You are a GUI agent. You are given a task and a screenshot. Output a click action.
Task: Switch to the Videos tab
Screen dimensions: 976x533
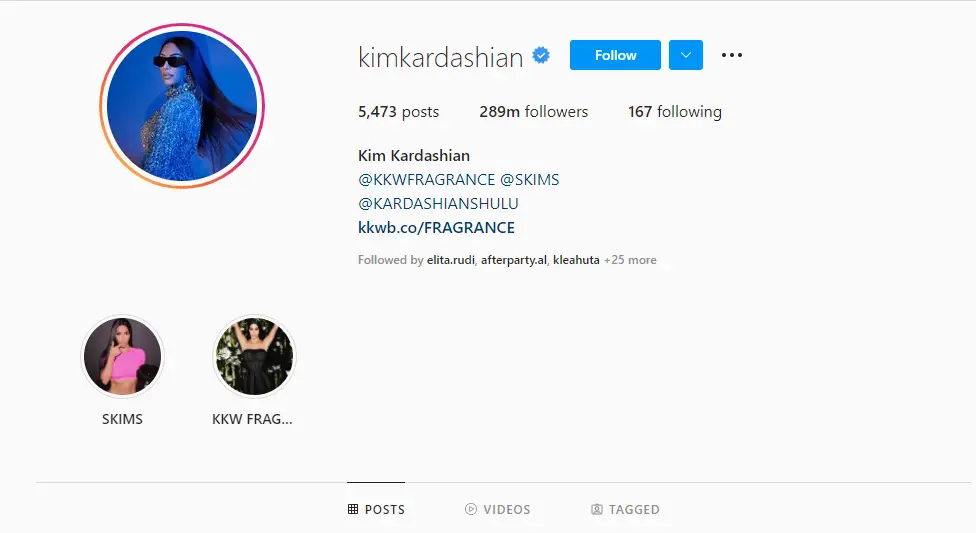click(497, 509)
